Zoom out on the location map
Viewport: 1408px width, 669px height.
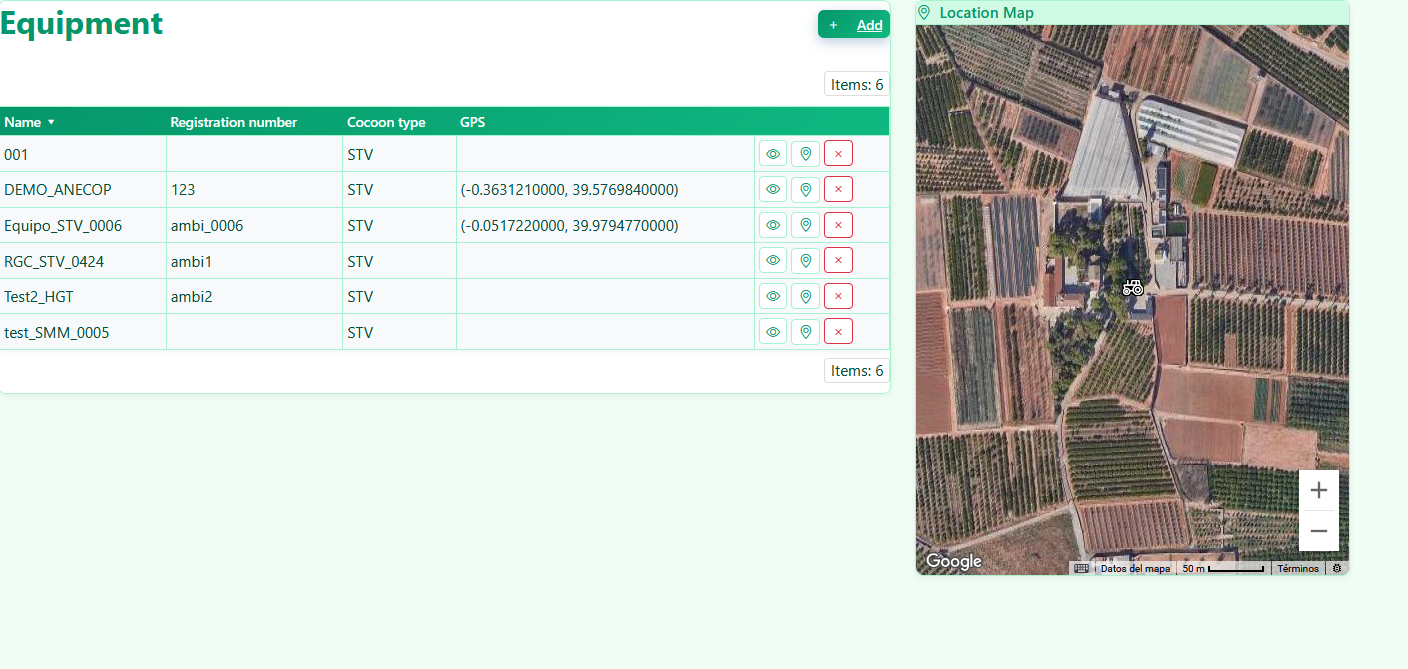coord(1318,531)
